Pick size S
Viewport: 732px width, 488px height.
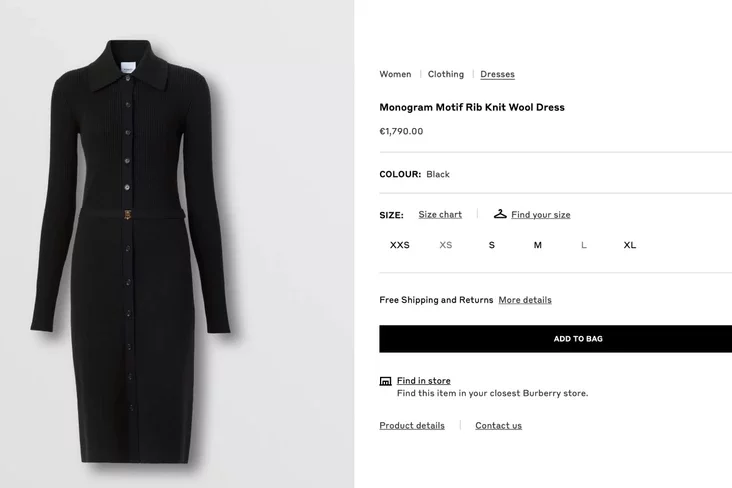(x=492, y=245)
